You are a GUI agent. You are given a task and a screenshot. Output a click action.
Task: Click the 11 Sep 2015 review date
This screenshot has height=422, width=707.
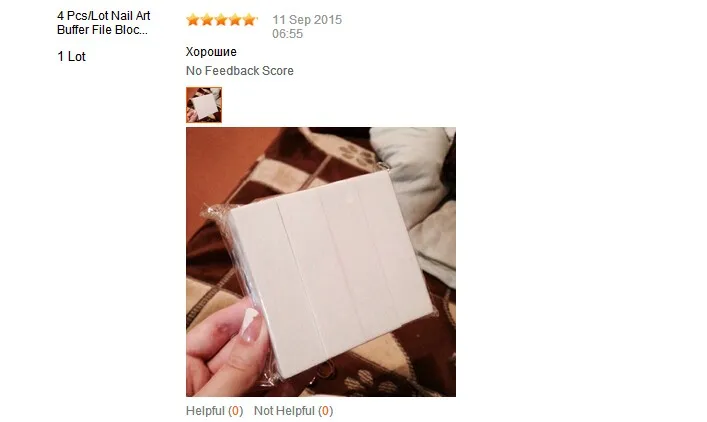click(307, 20)
